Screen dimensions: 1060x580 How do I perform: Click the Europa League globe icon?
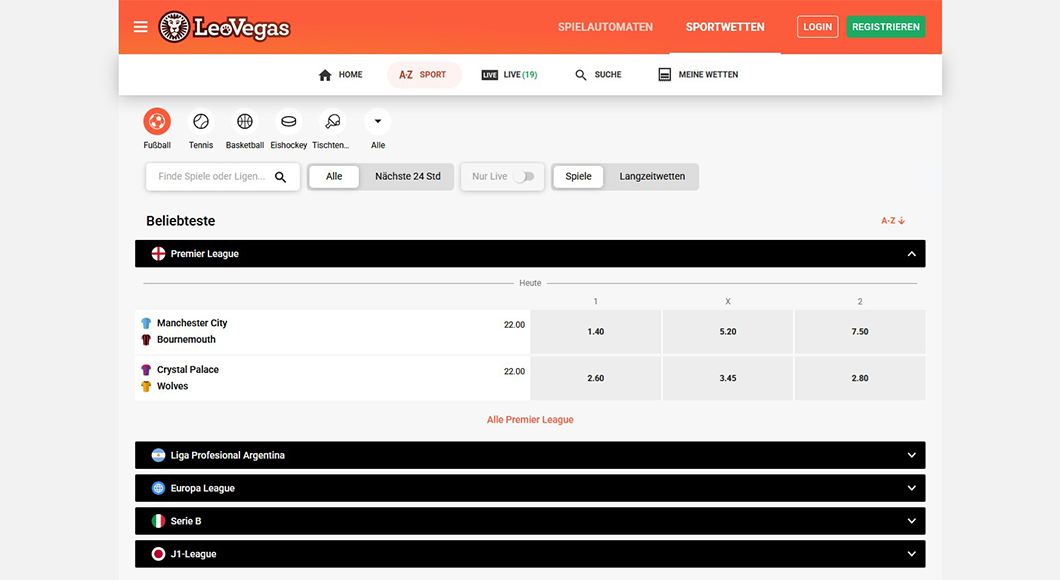click(158, 488)
